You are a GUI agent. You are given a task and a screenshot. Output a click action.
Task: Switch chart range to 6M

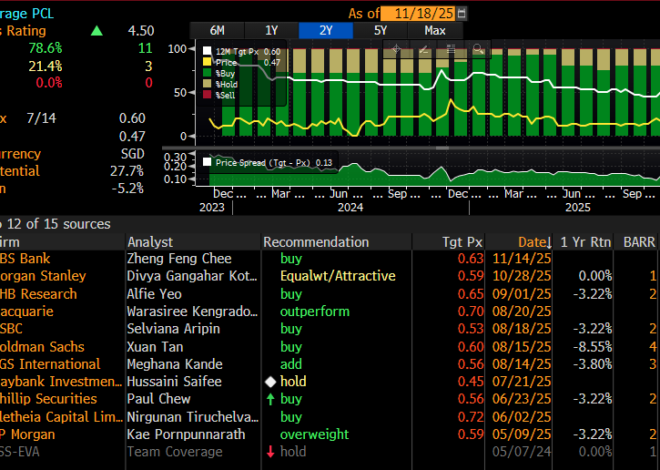217,31
